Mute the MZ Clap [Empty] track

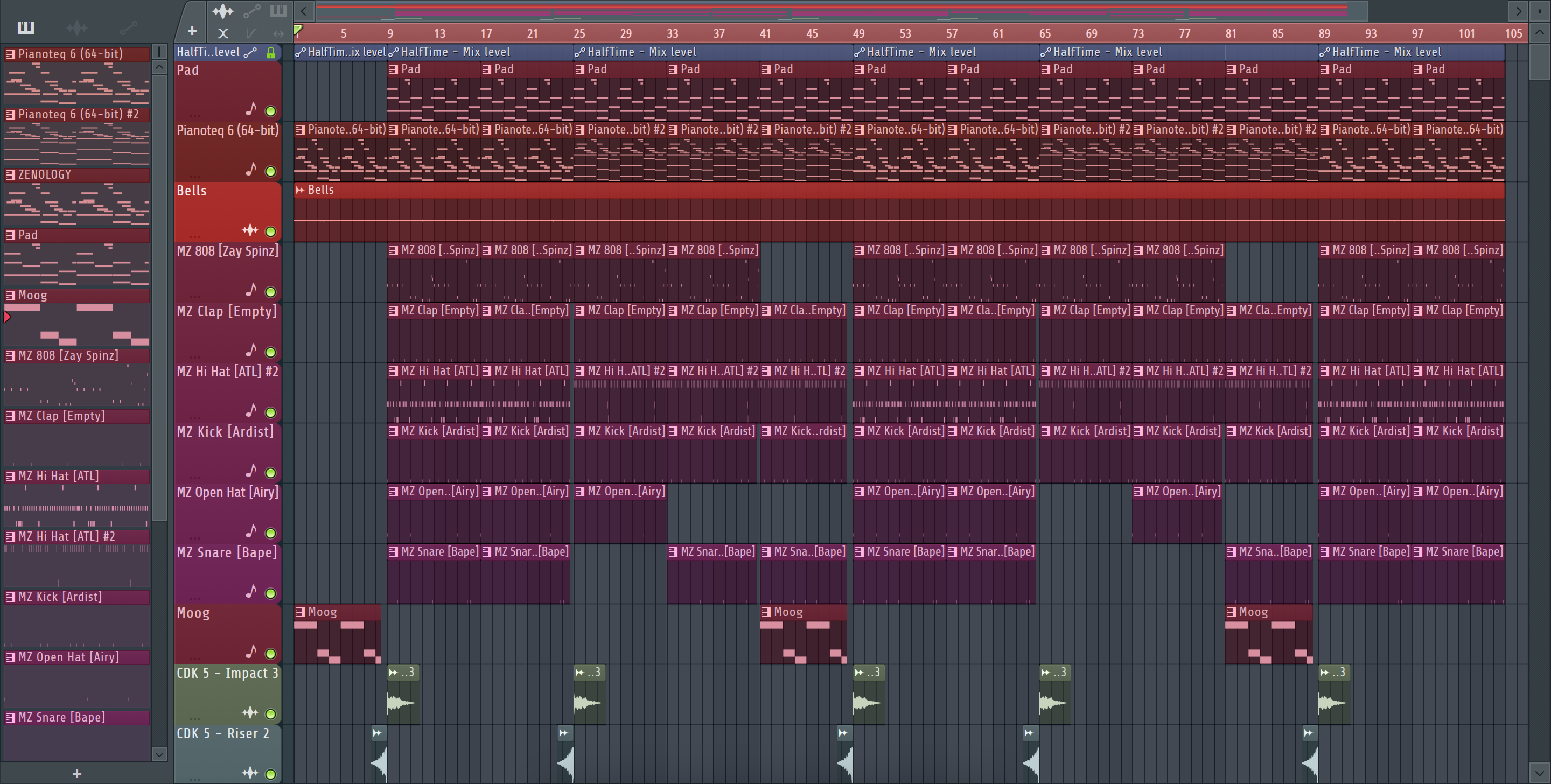tap(271, 352)
